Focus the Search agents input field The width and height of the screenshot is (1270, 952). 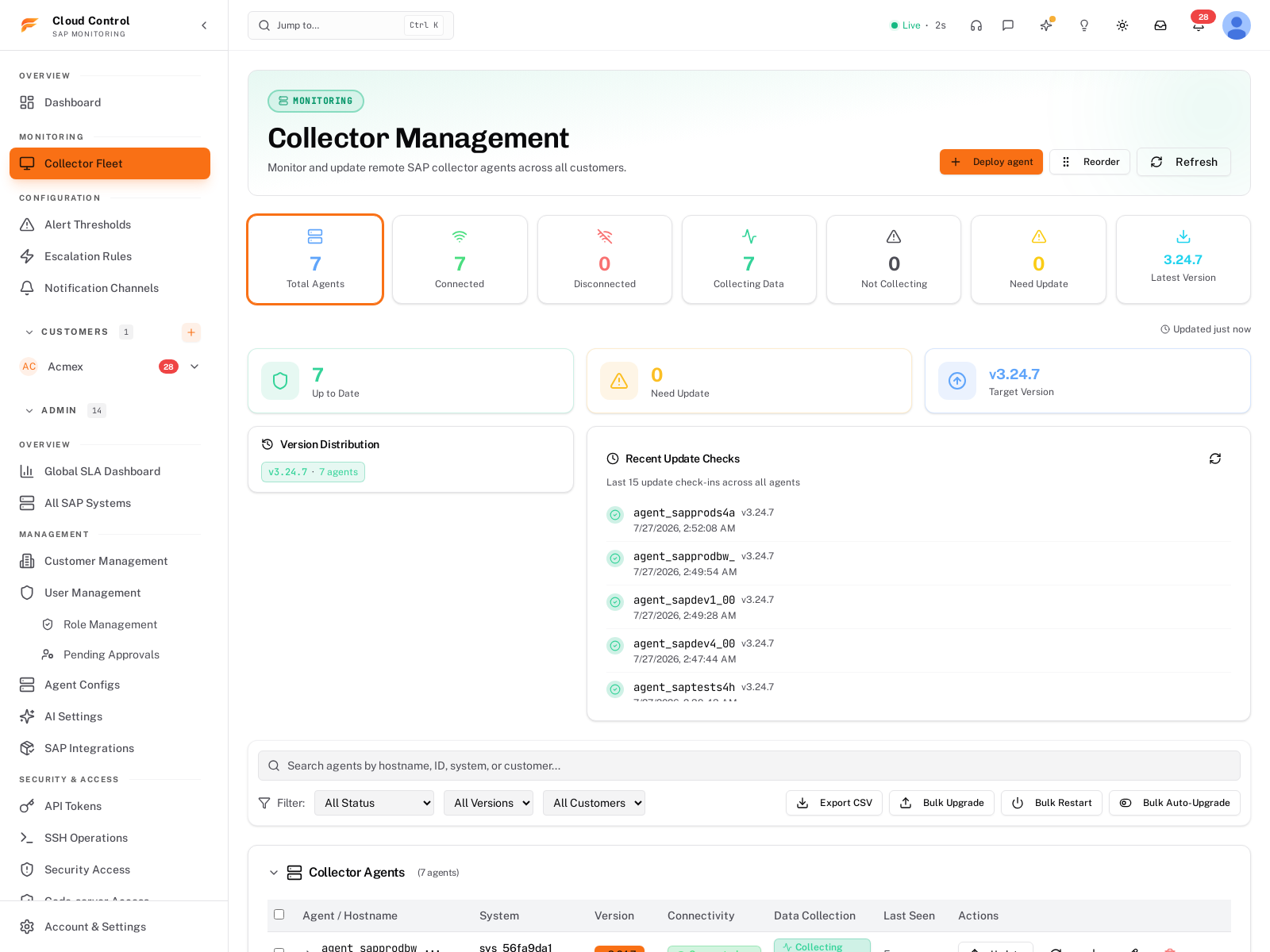point(749,766)
